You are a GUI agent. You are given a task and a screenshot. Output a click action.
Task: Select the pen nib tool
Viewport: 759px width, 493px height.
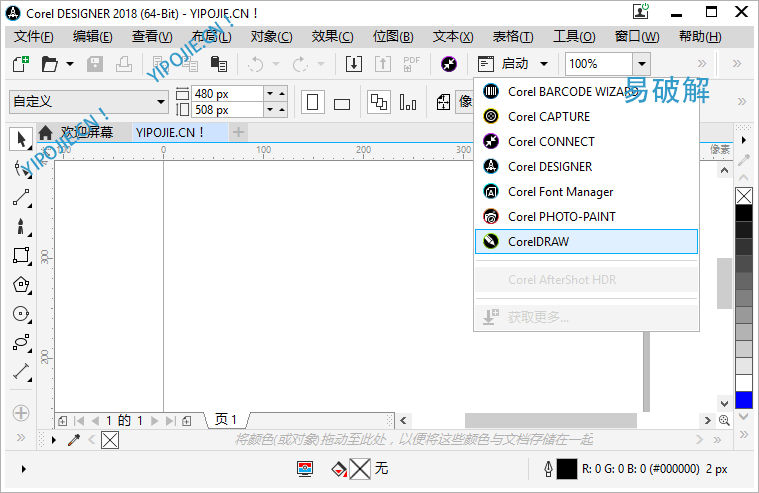click(21, 227)
